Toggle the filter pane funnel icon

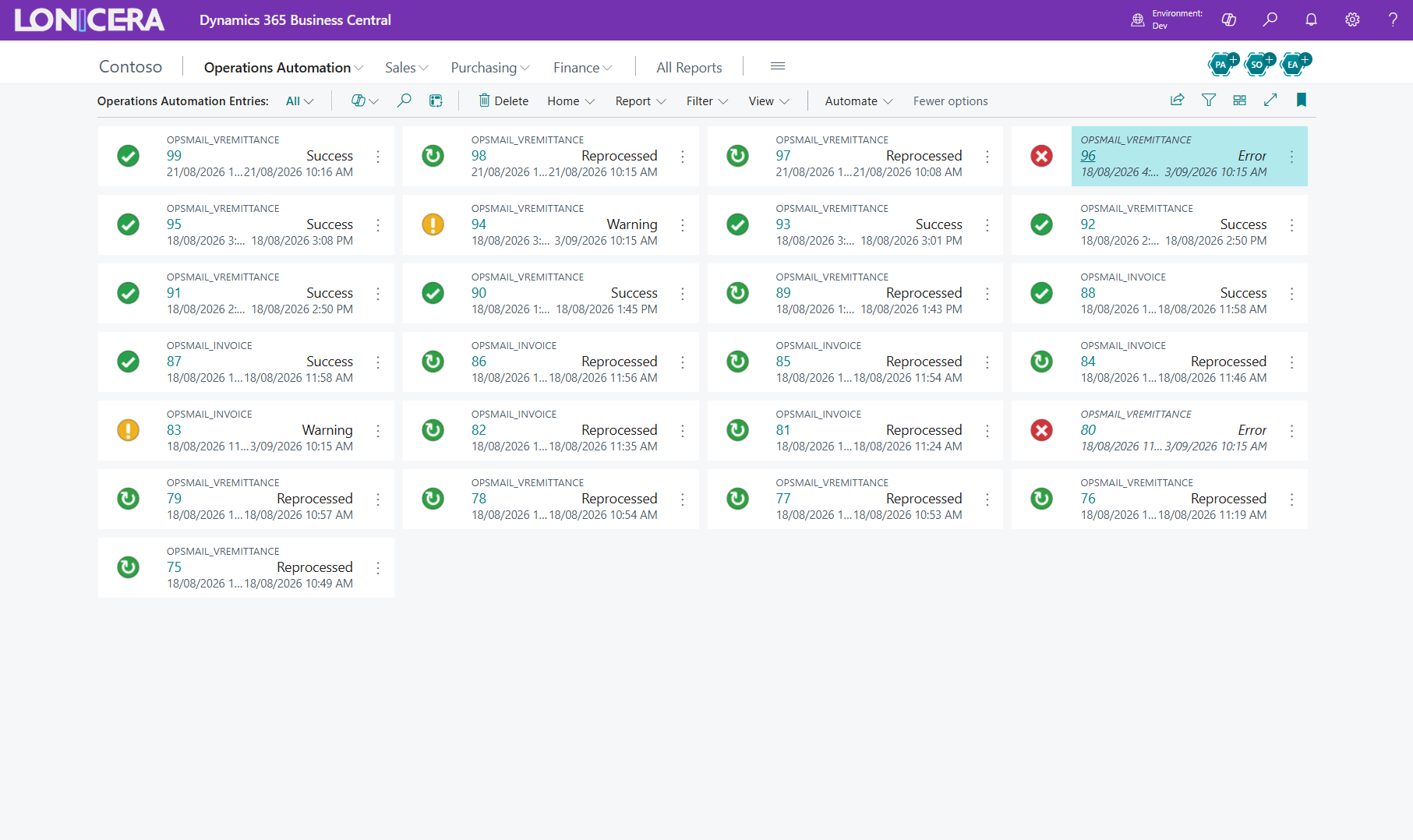1208,100
